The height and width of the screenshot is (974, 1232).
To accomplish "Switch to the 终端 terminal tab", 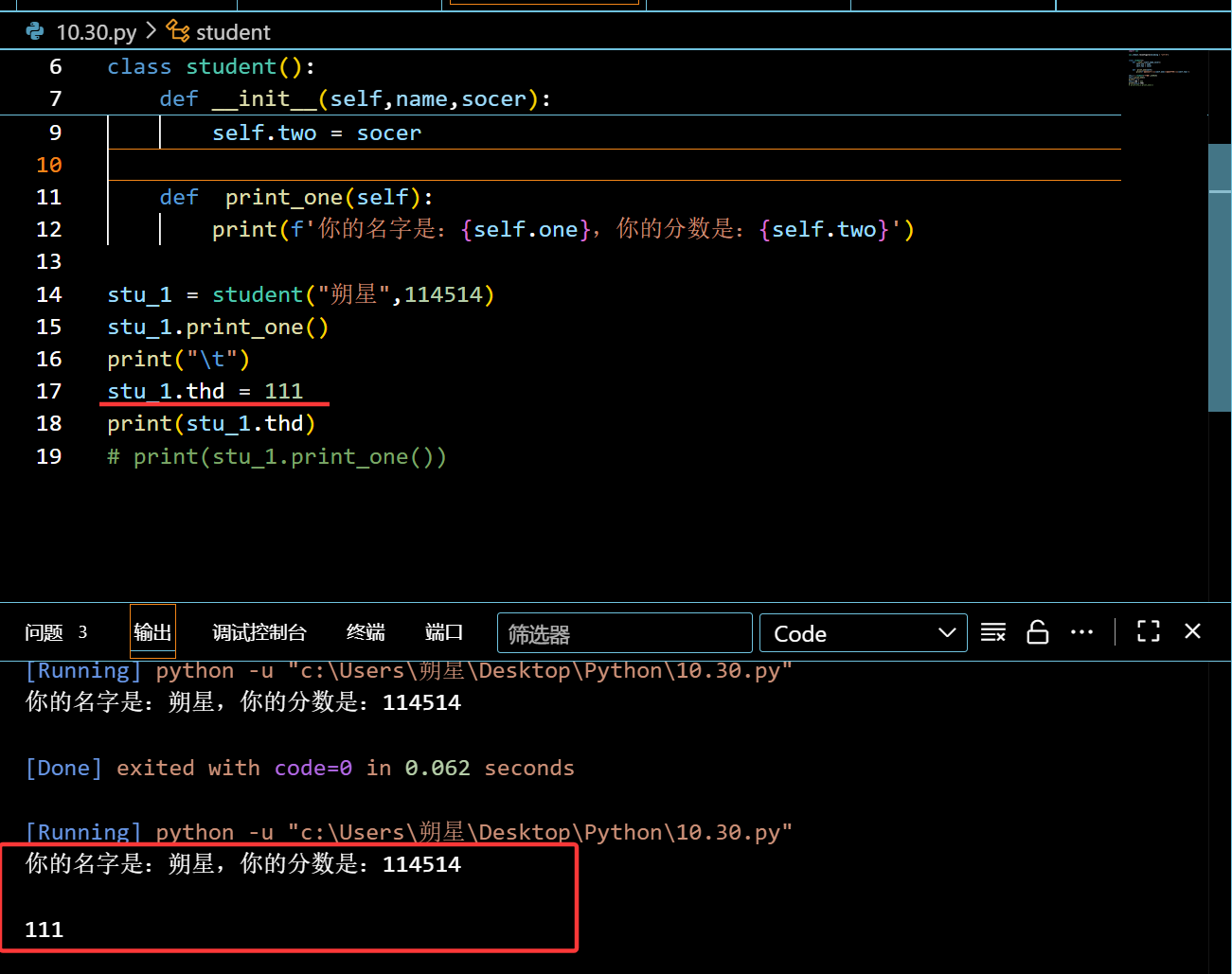I will 366,632.
